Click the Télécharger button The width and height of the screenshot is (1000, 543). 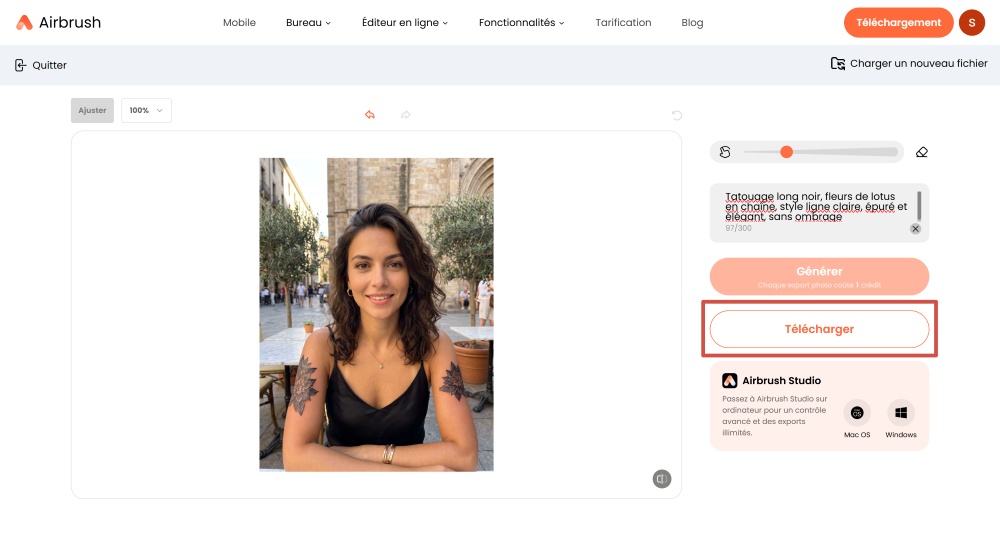(x=819, y=329)
